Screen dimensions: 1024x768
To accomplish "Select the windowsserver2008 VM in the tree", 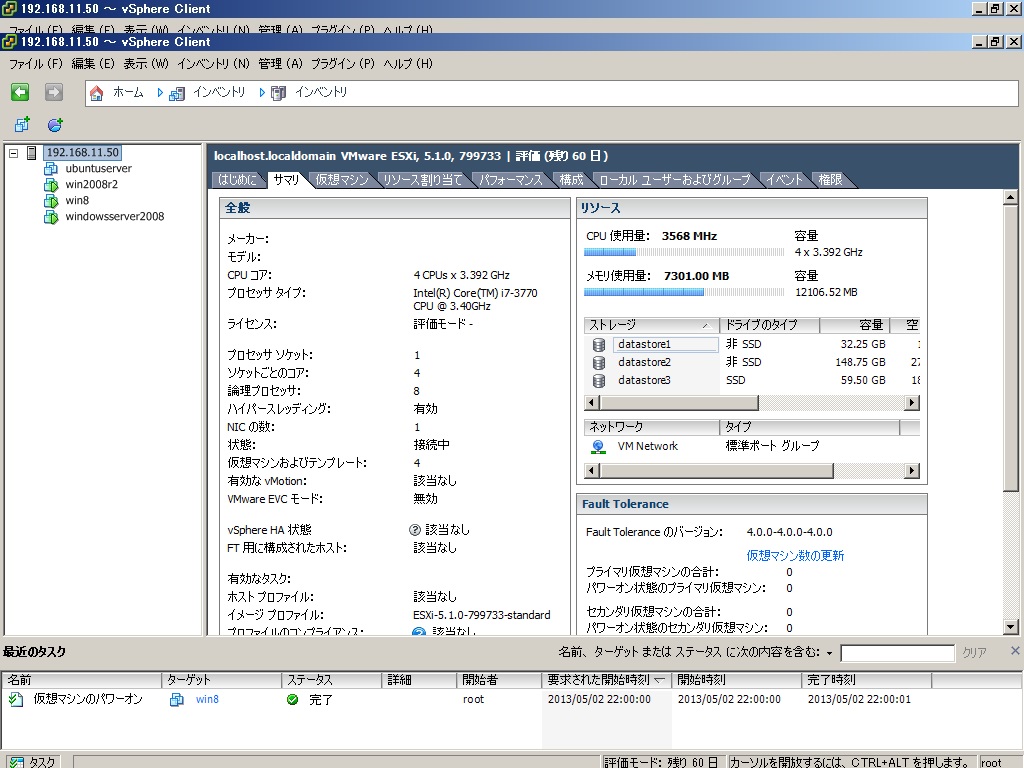I will tap(114, 217).
